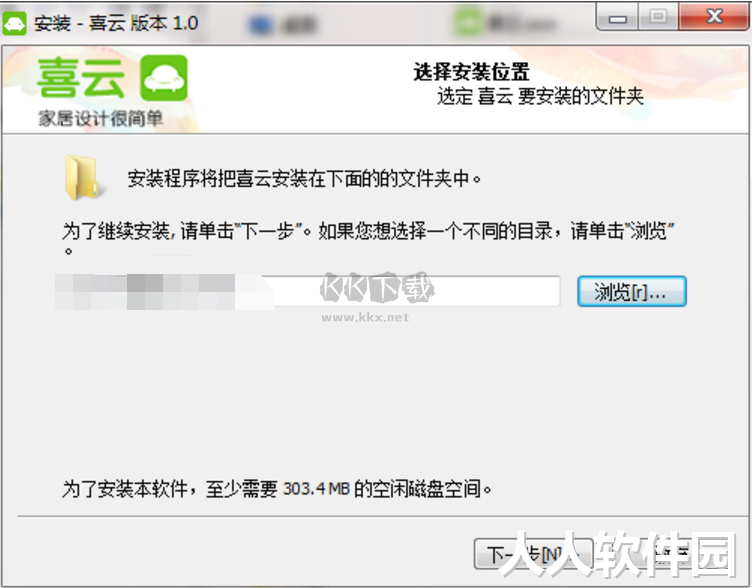
Task: Click the green sofa logo icon in the header
Action: [x=164, y=78]
